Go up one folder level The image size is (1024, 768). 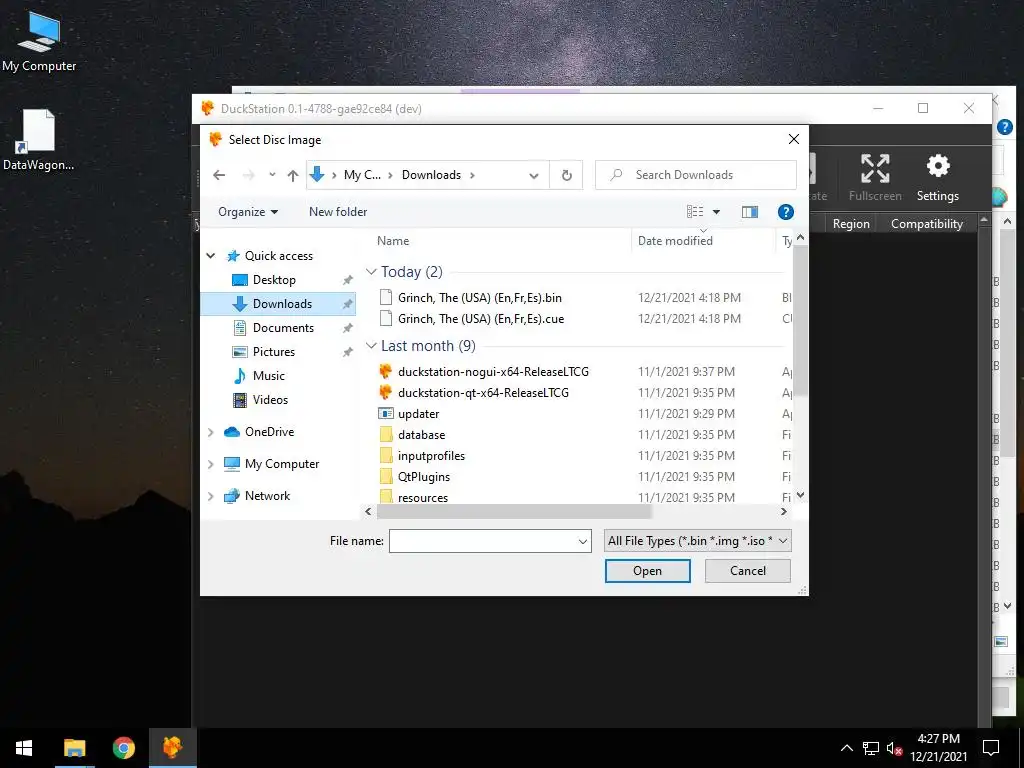293,175
